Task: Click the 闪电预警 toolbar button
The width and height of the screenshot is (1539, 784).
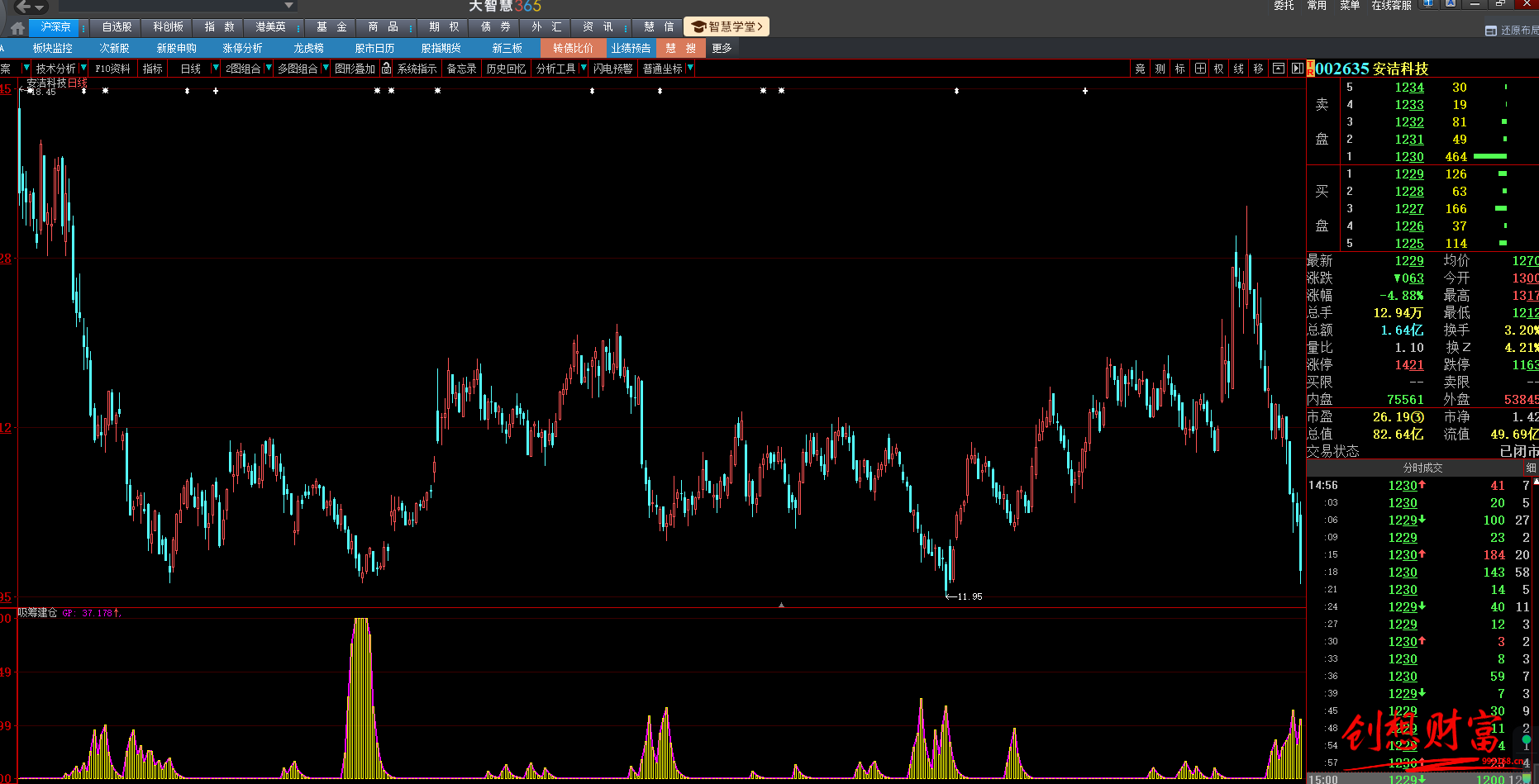Action: tap(612, 69)
